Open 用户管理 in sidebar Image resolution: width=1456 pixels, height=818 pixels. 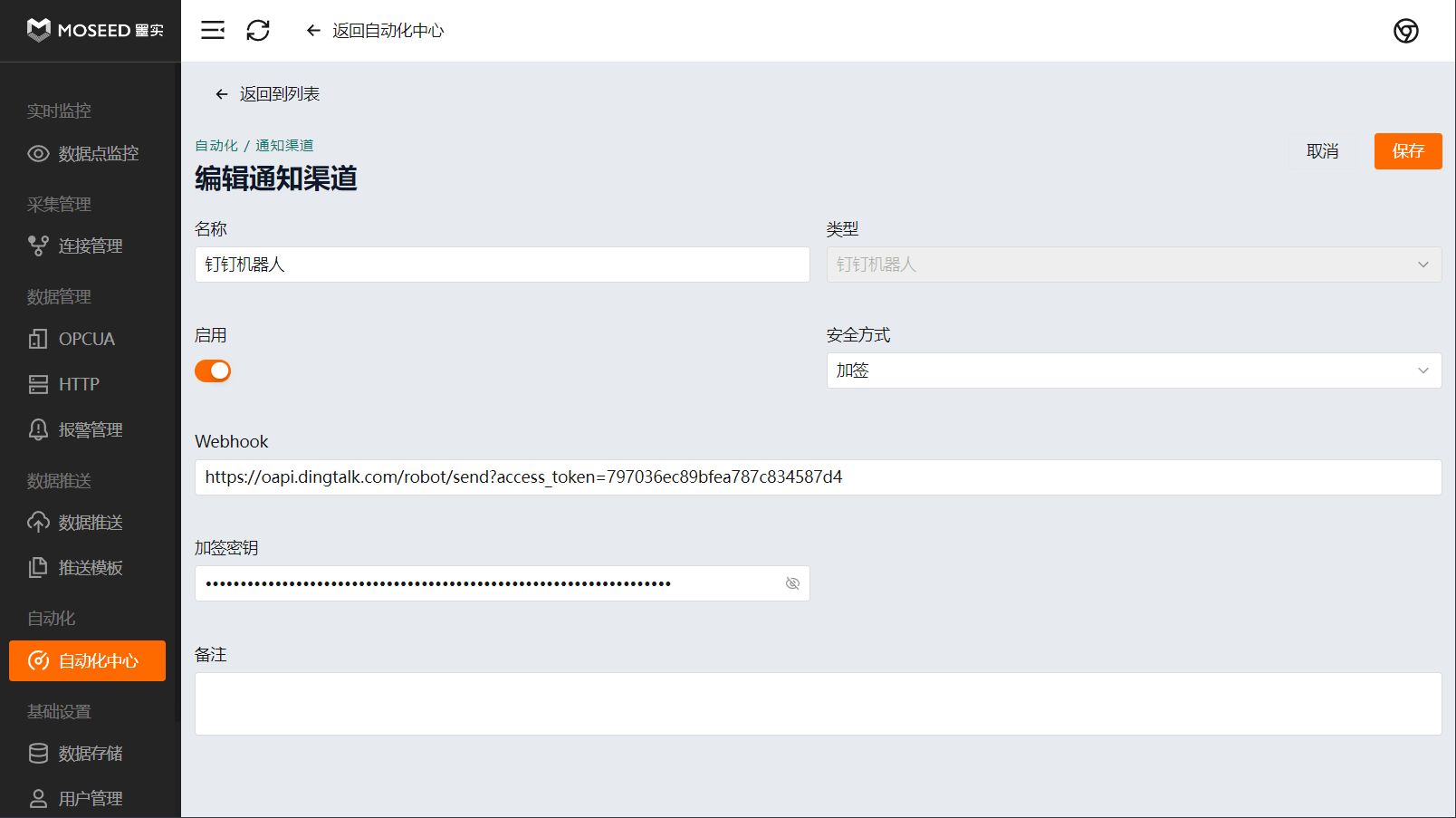tap(87, 799)
